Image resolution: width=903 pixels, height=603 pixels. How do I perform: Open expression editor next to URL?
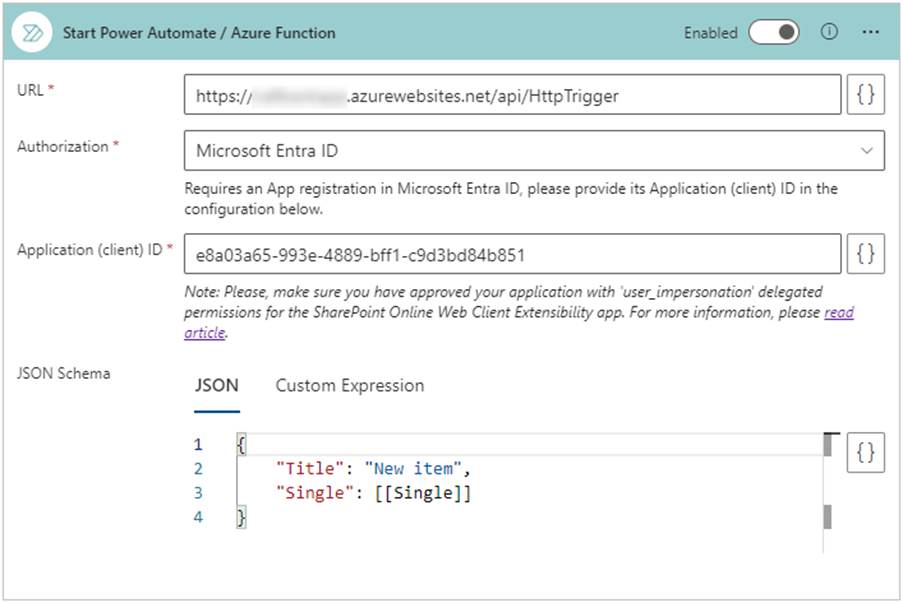click(866, 94)
